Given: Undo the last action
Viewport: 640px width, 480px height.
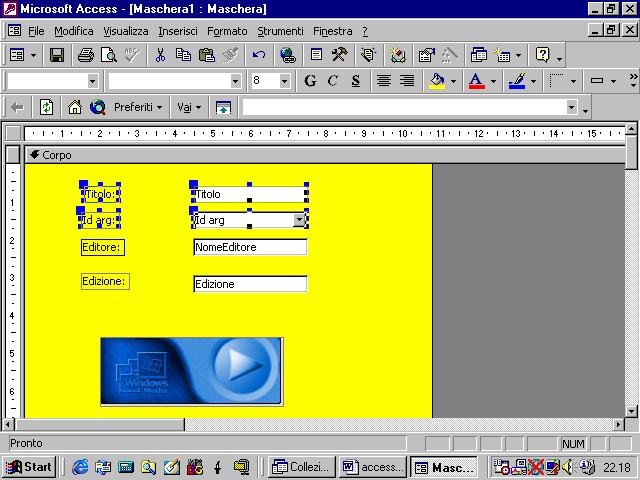Looking at the screenshot, I should tap(258, 55).
